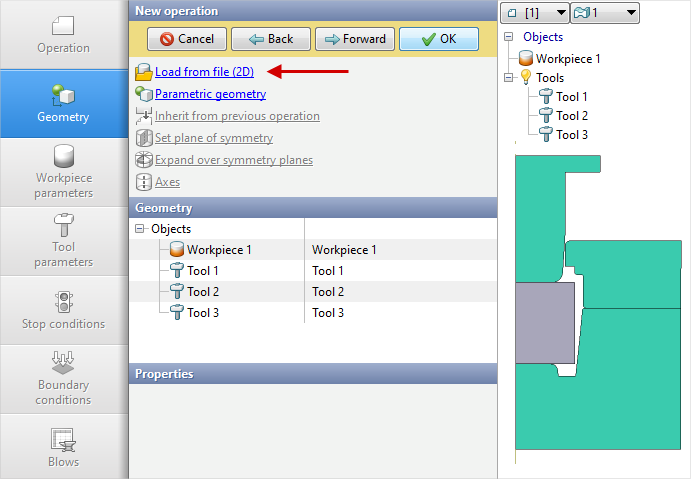Open the [1] view dropdown
The height and width of the screenshot is (479, 691).
[x=533, y=12]
